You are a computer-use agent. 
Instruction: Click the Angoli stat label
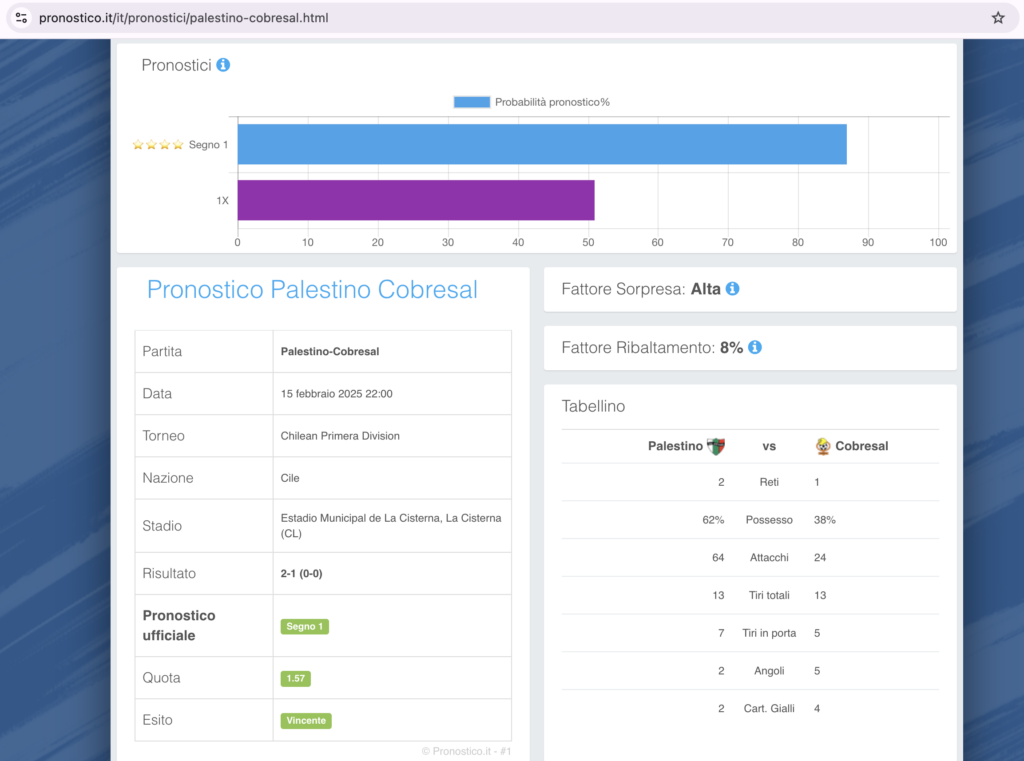tap(769, 671)
